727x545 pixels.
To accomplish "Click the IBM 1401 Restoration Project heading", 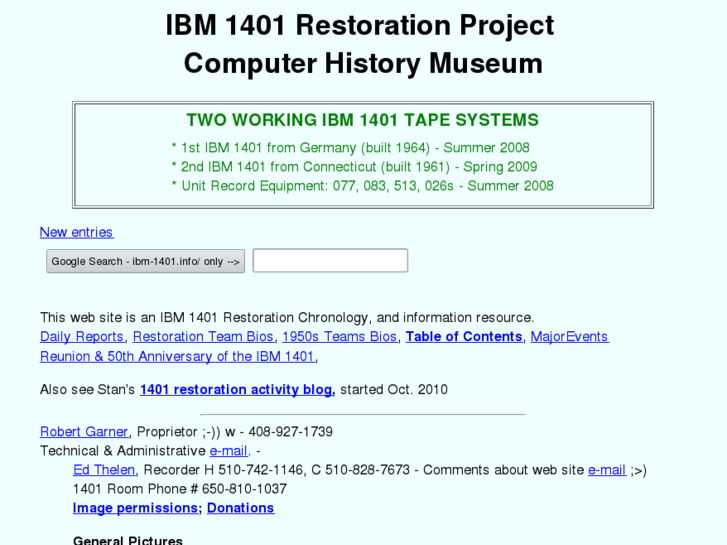I will tap(360, 25).
